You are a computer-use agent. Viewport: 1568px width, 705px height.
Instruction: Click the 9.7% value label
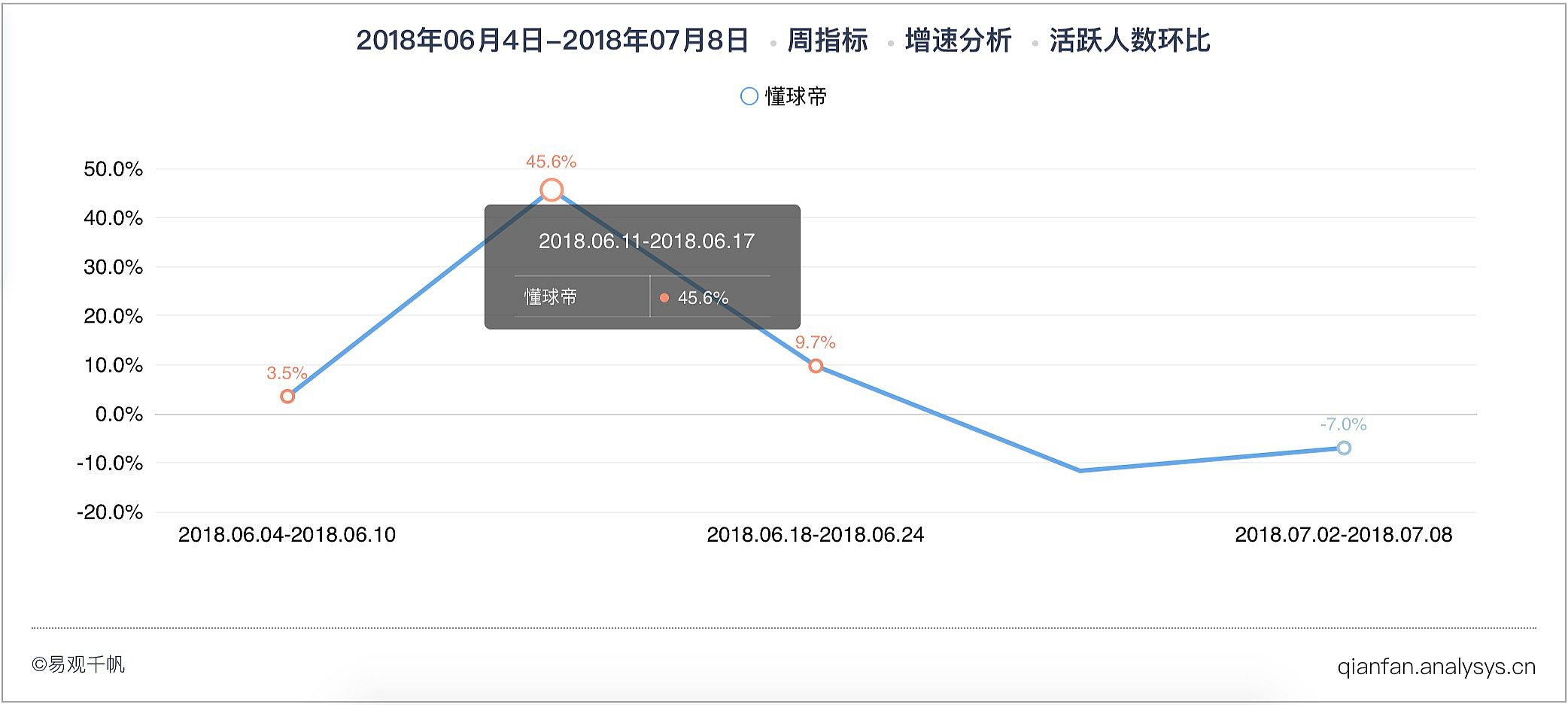(x=816, y=342)
